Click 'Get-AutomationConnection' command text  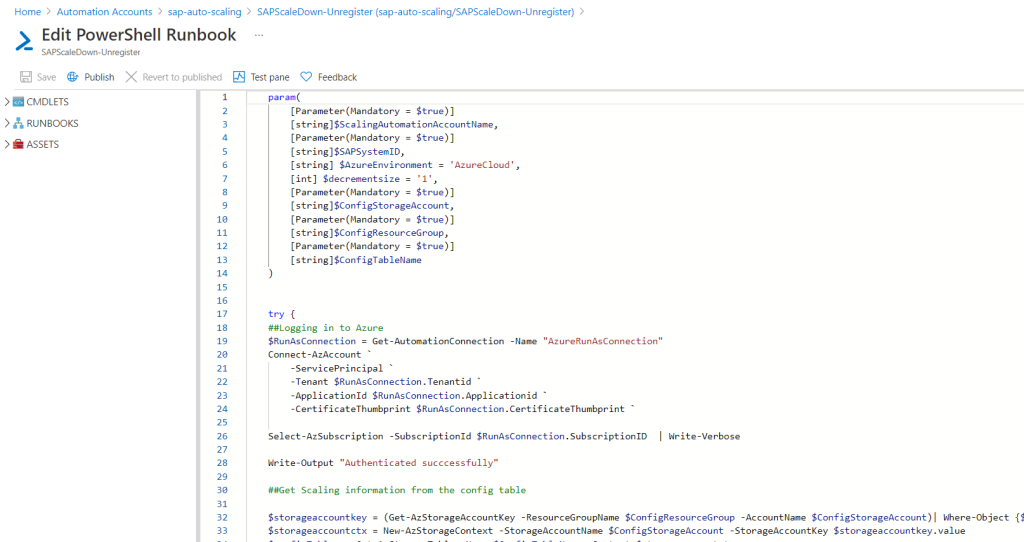tap(438, 342)
